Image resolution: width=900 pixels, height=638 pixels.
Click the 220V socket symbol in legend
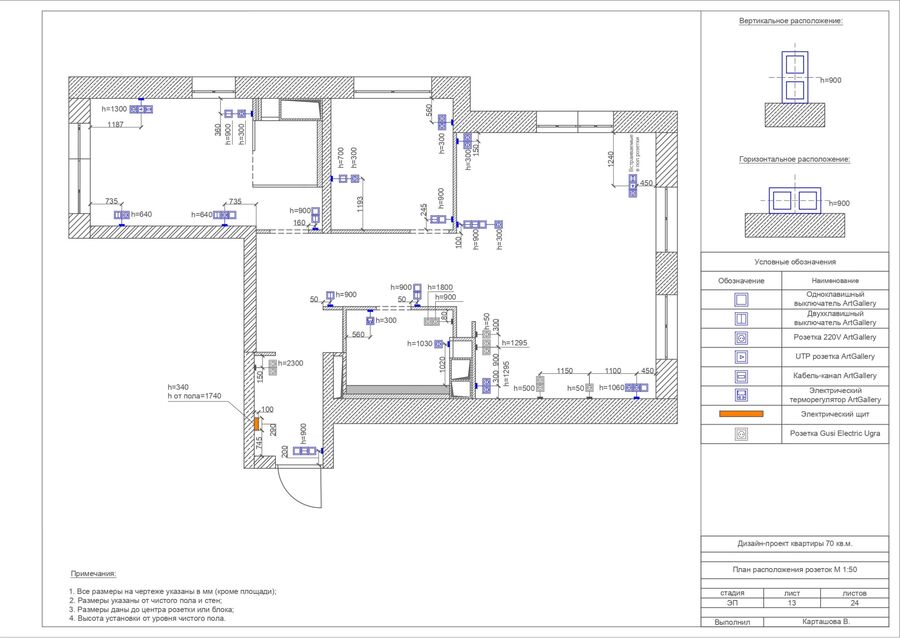(741, 338)
